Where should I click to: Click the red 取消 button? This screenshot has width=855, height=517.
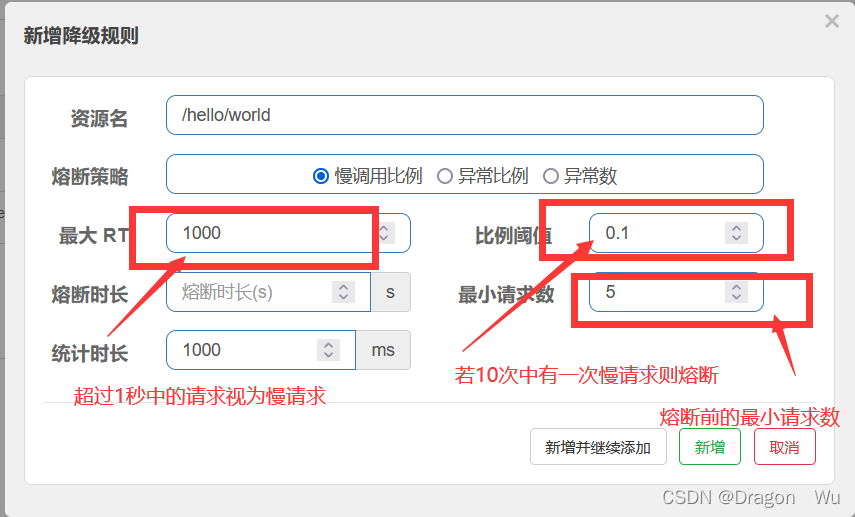point(785,447)
